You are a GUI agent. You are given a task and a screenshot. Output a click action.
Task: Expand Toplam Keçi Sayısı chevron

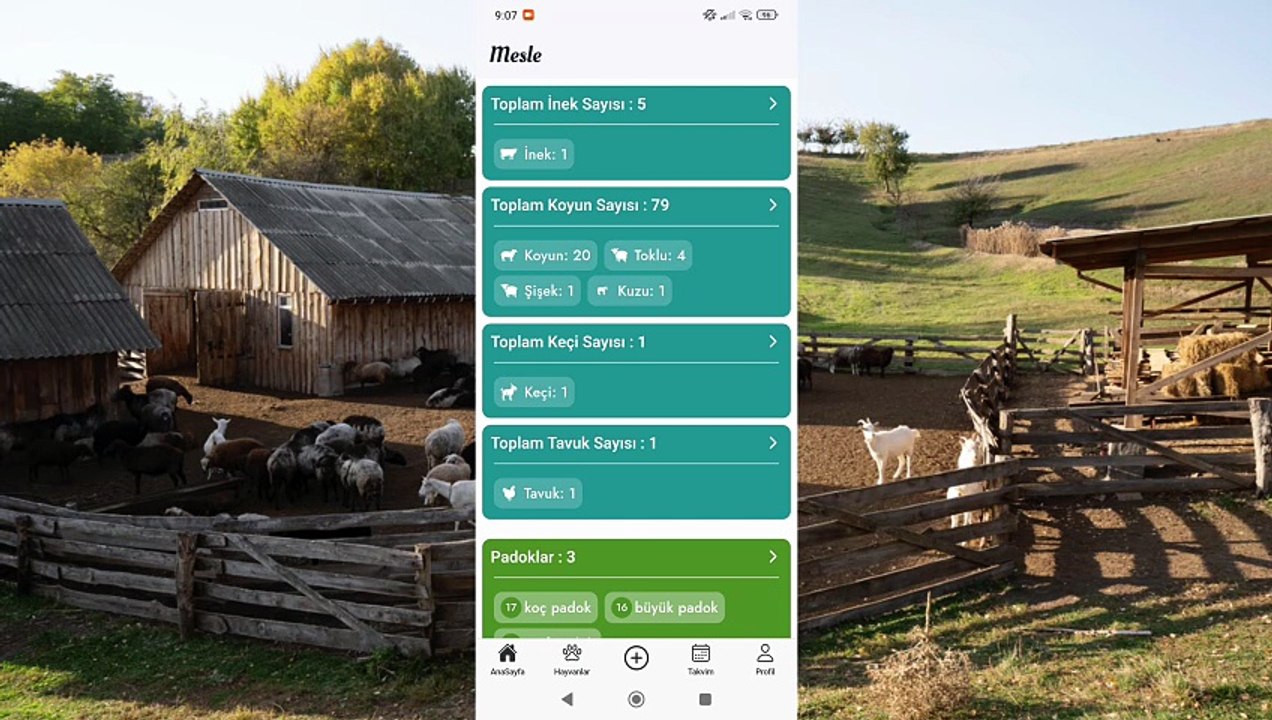773,342
